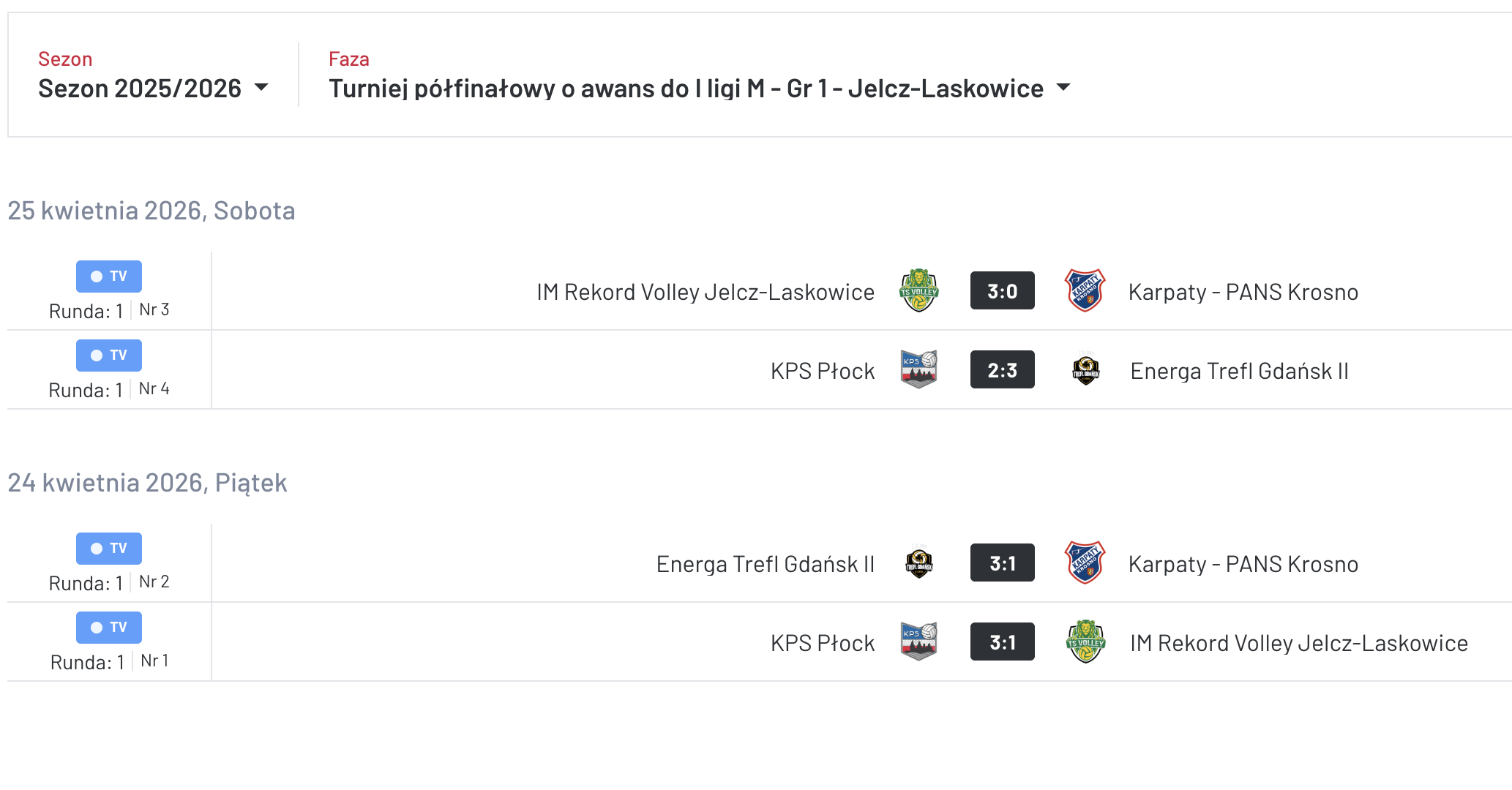Open the Sezon 2025/2026 dropdown
Viewport: 1512px width, 790px height.
(153, 89)
